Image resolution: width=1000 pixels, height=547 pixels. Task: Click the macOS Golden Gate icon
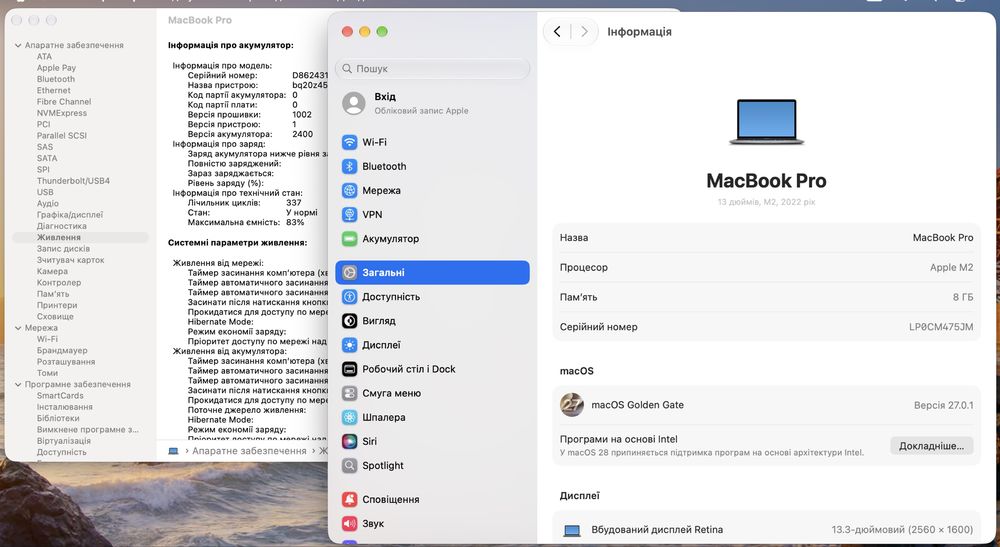tap(571, 405)
